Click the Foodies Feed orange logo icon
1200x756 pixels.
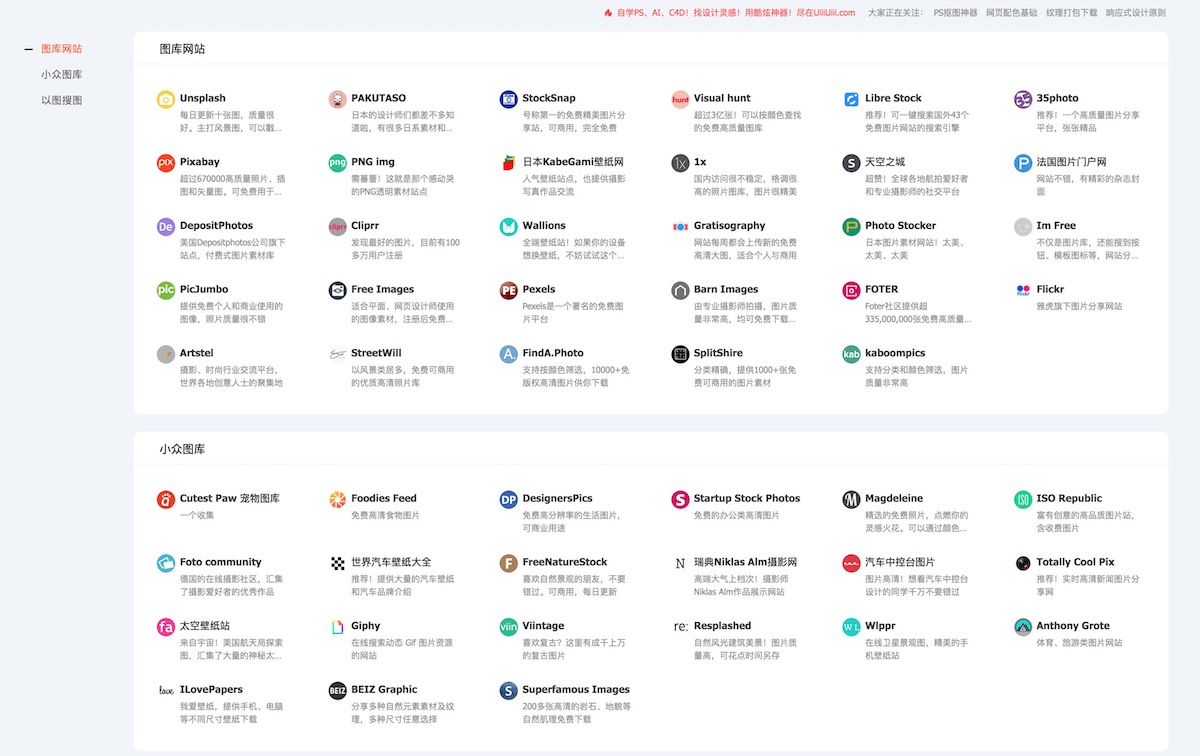click(337, 499)
